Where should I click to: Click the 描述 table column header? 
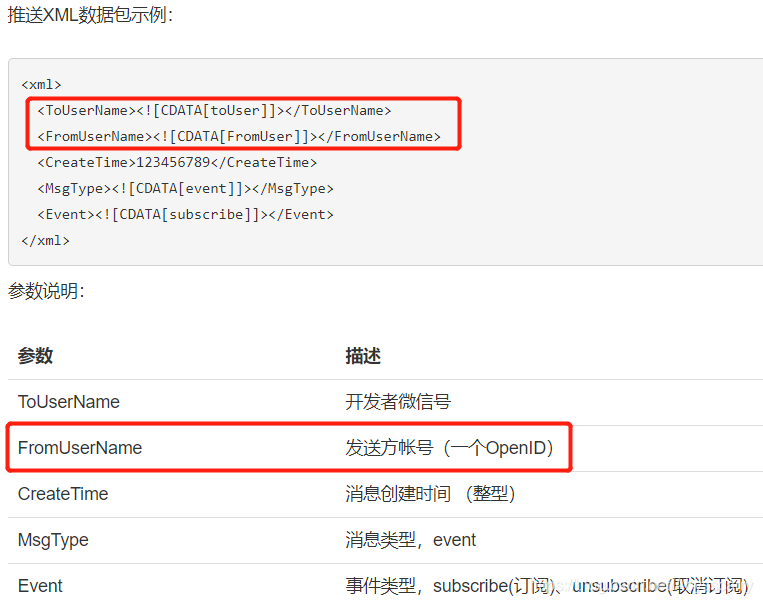pyautogui.click(x=363, y=356)
